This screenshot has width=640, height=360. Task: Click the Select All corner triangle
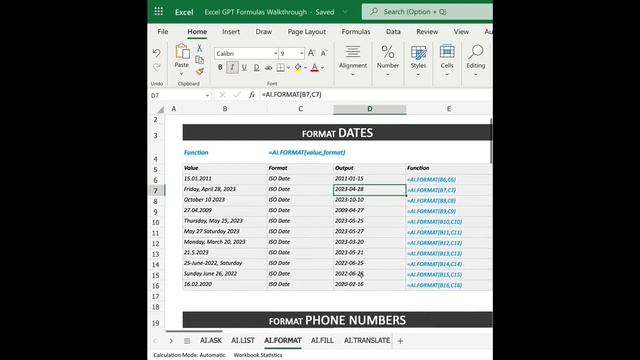pyautogui.click(x=160, y=109)
